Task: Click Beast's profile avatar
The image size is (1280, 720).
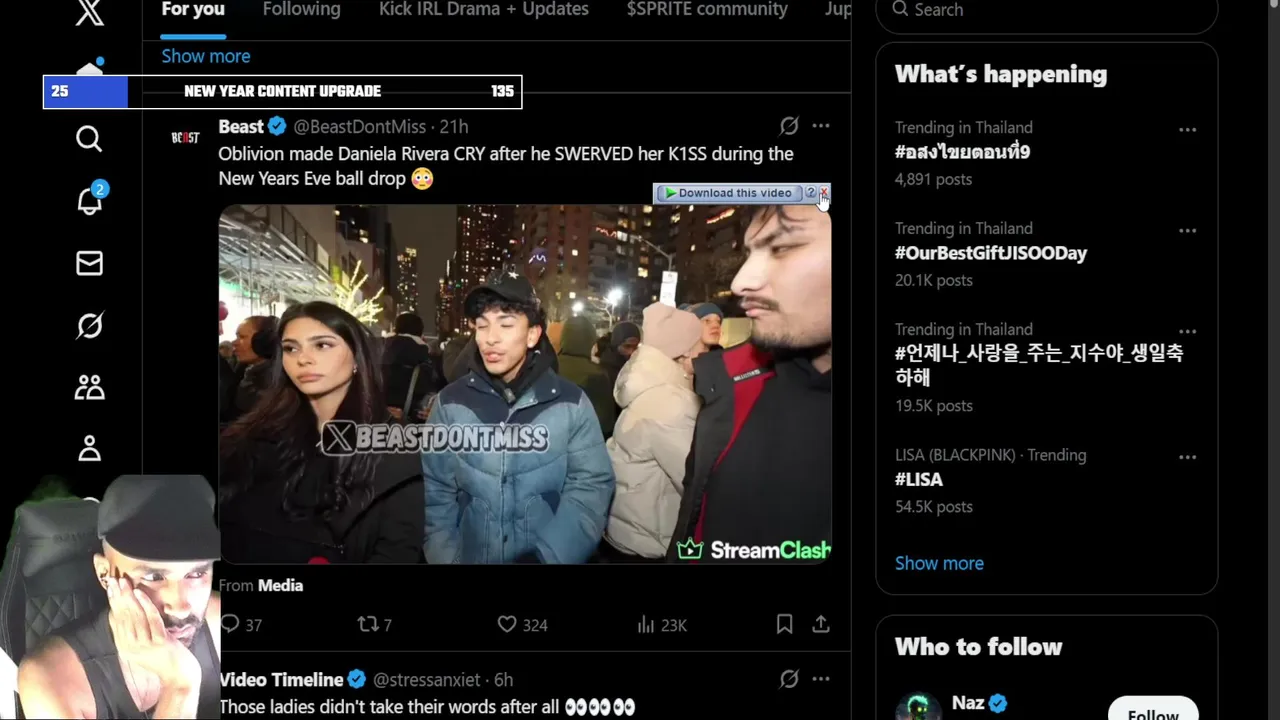Action: click(185, 137)
